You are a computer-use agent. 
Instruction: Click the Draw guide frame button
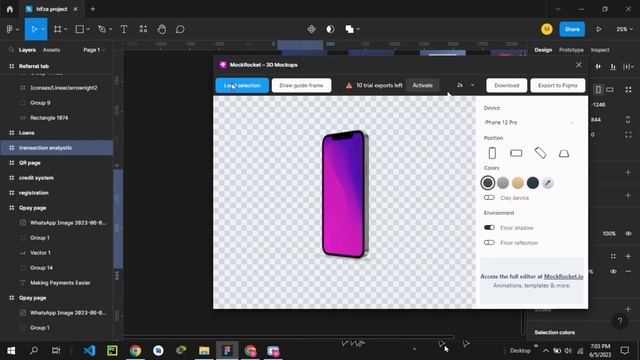coord(301,85)
